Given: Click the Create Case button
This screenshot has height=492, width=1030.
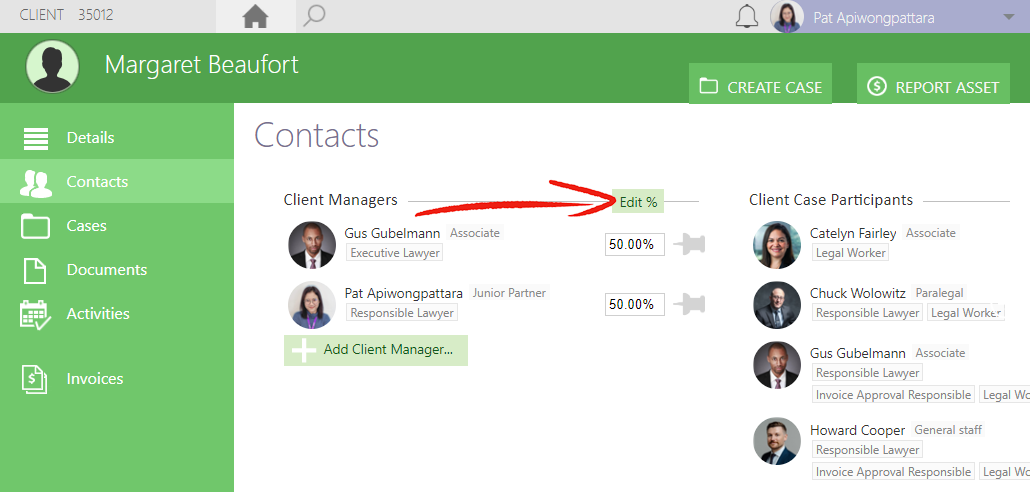Looking at the screenshot, I should (760, 83).
